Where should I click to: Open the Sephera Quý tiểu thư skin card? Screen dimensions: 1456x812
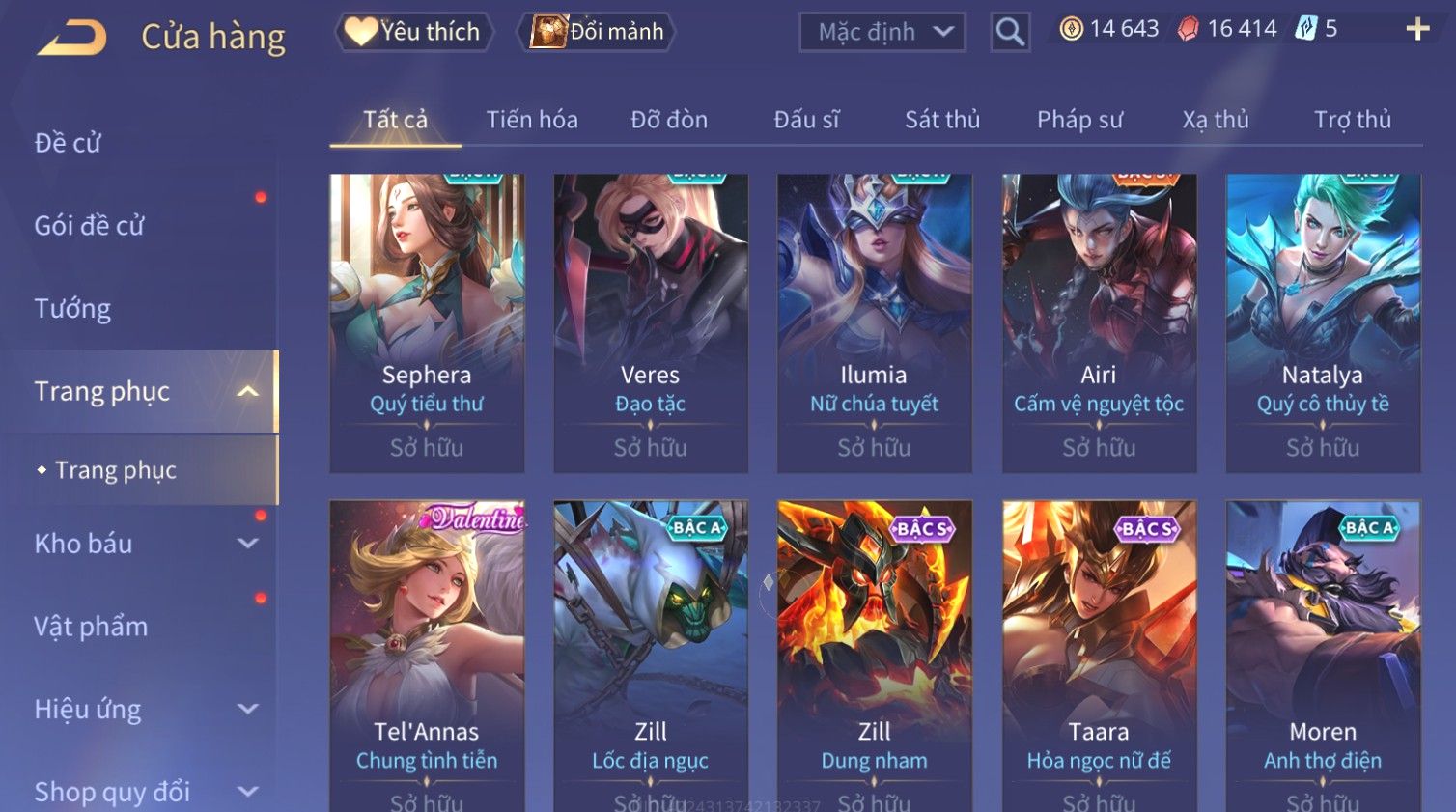pos(427,323)
